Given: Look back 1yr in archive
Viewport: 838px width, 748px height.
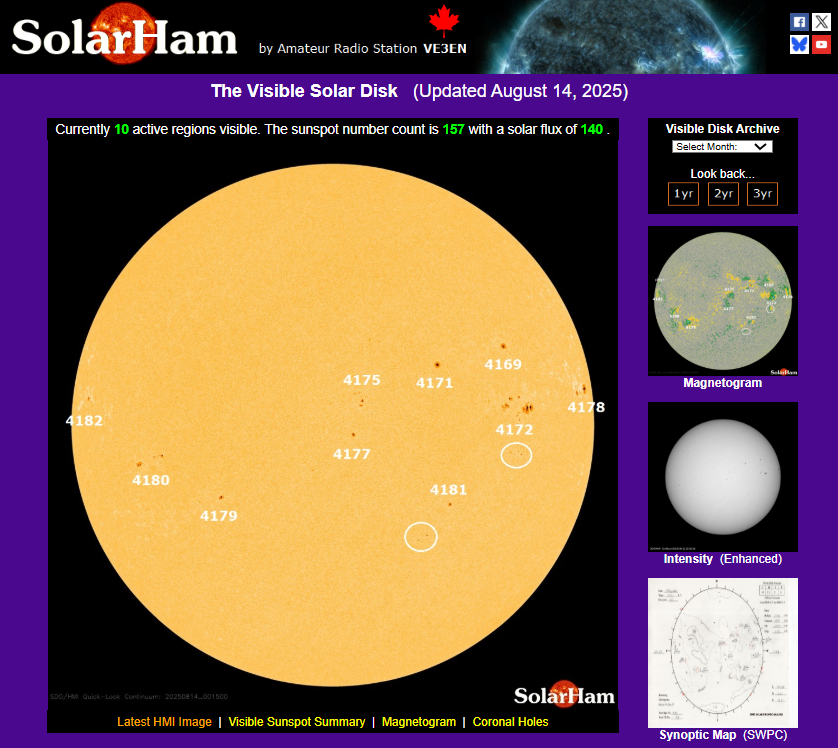Looking at the screenshot, I should pos(683,194).
